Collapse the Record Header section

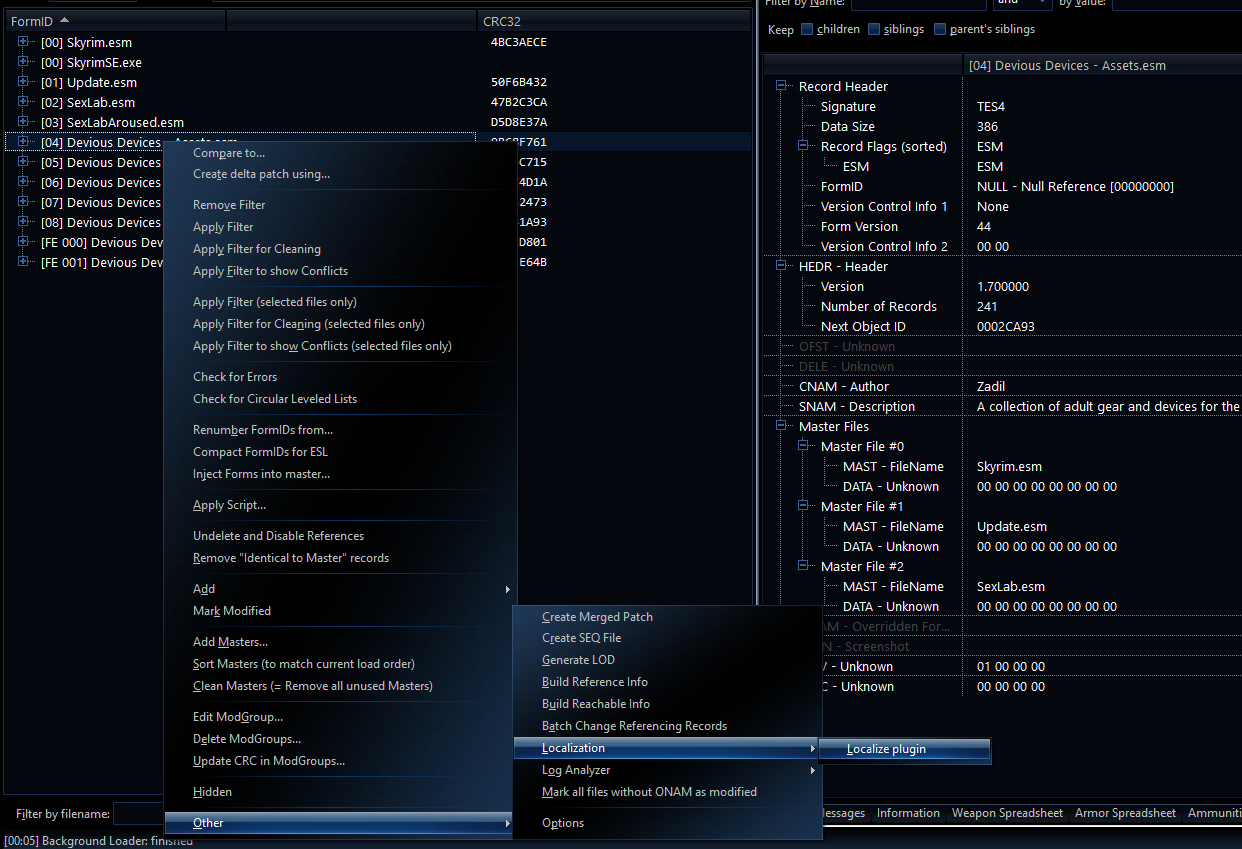coord(782,86)
